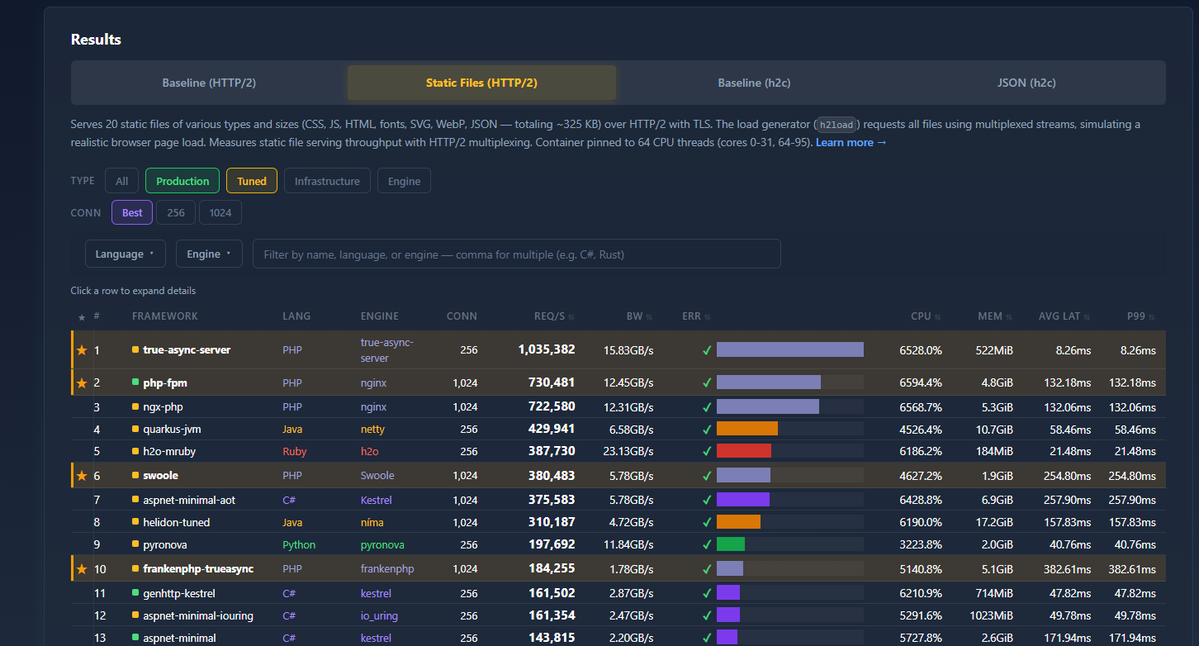Open the Language dropdown

(x=125, y=254)
